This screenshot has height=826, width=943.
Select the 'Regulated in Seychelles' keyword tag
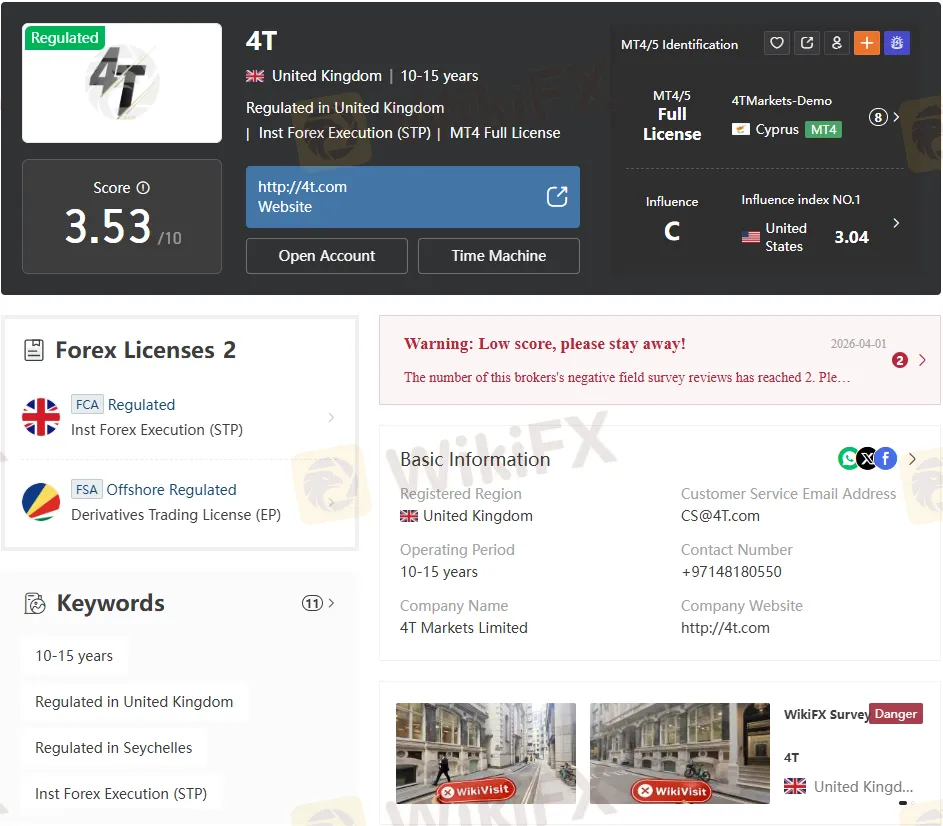click(114, 748)
